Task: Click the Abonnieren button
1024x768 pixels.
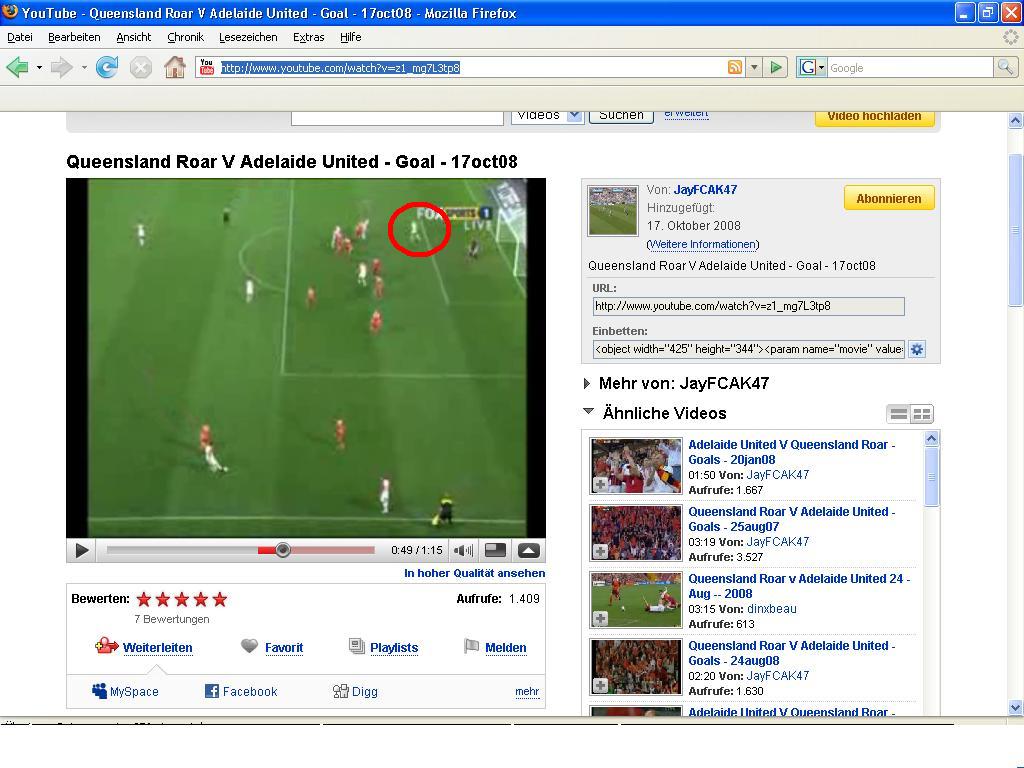Action: click(x=888, y=198)
